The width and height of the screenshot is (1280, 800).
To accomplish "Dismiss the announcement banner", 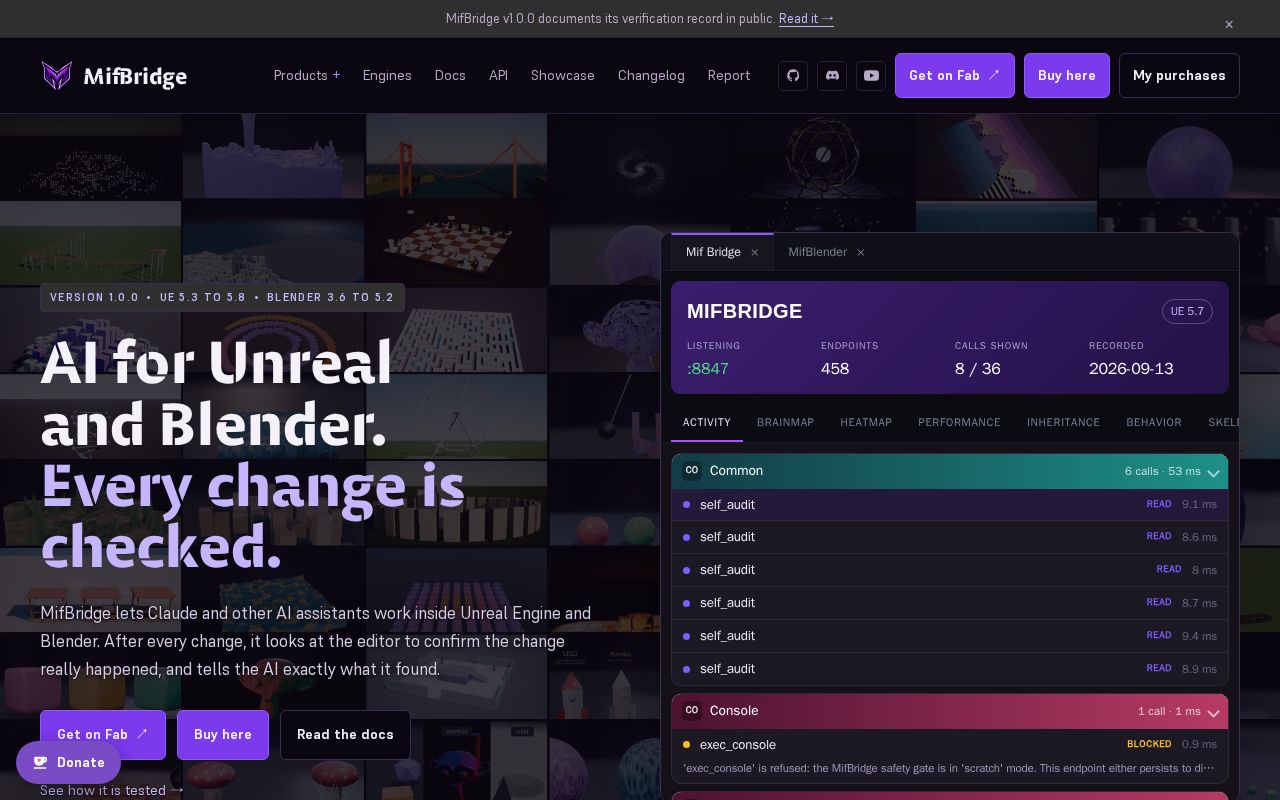I will click(1229, 24).
